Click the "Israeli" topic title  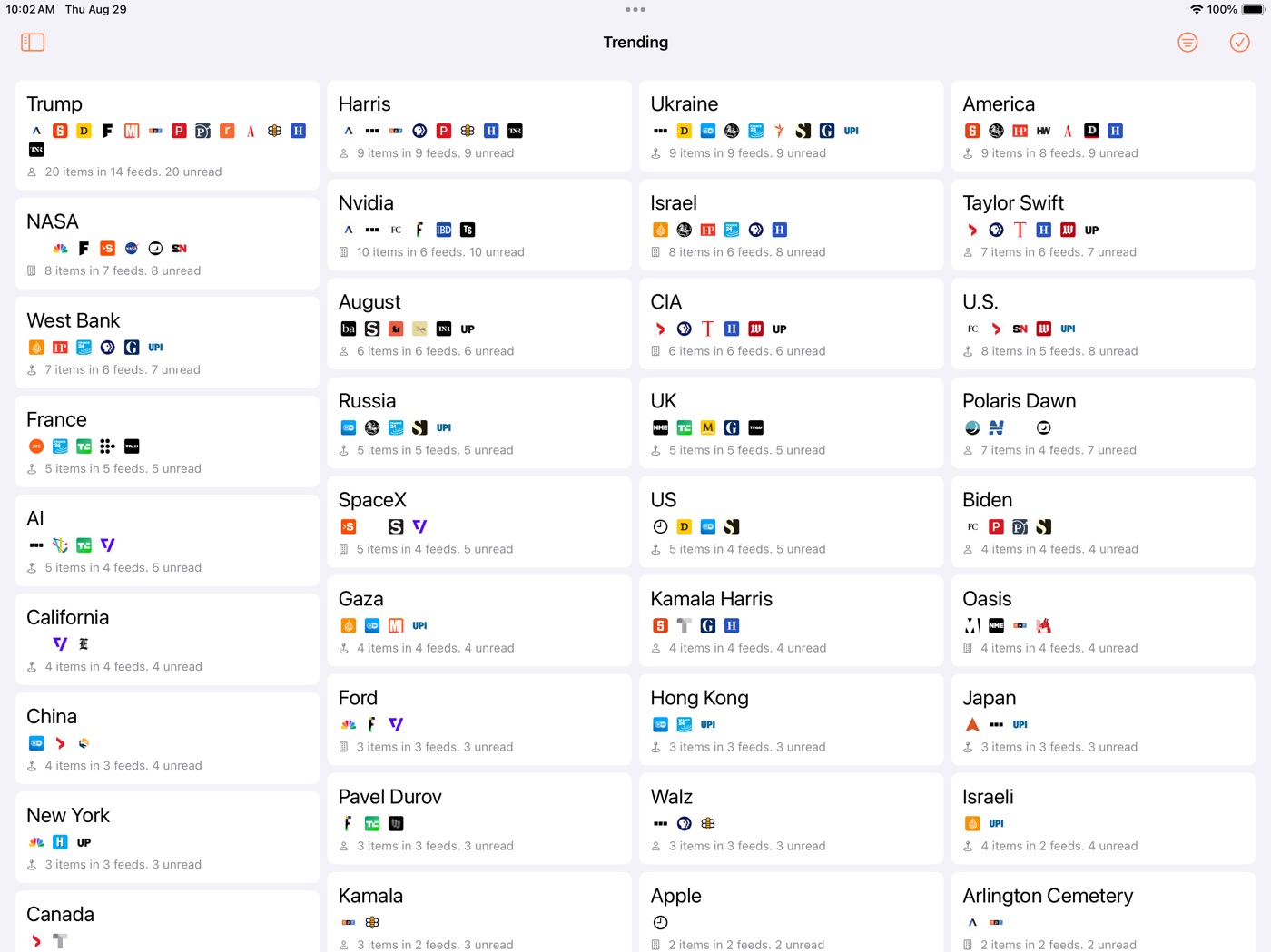coord(988,798)
